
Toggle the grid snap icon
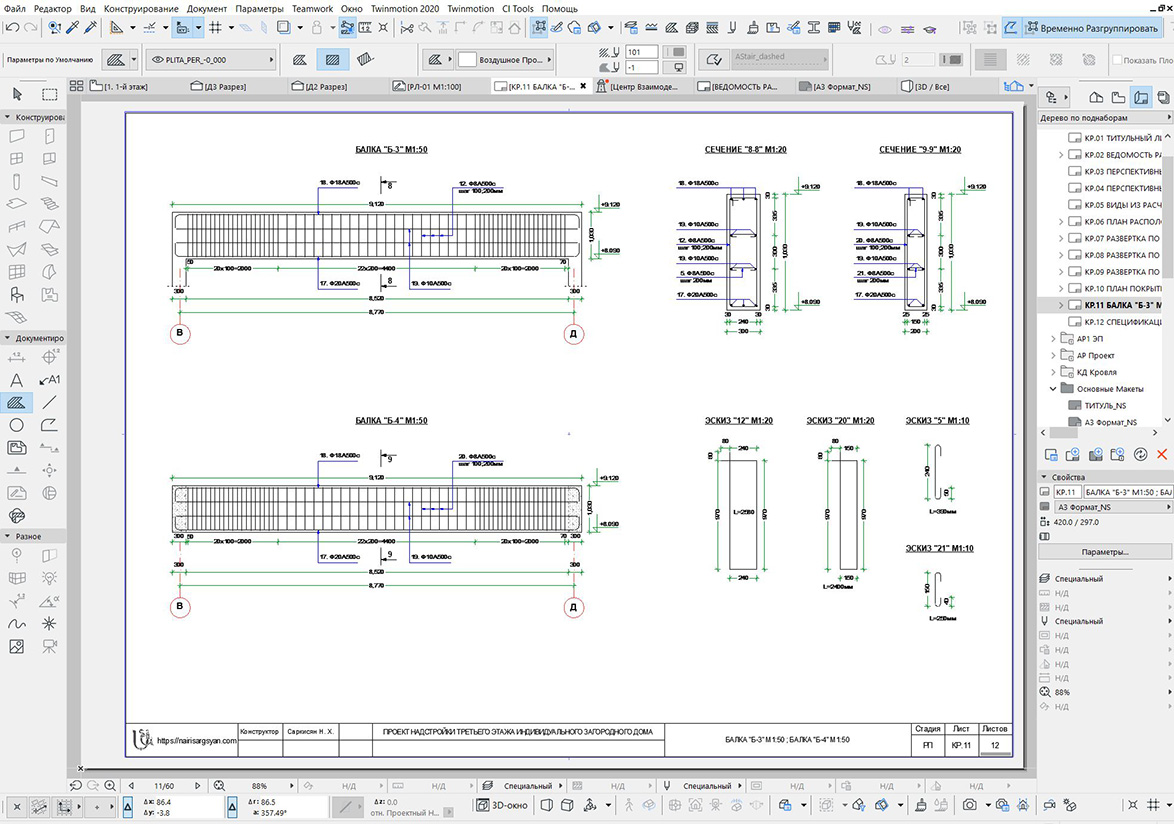[x=215, y=28]
